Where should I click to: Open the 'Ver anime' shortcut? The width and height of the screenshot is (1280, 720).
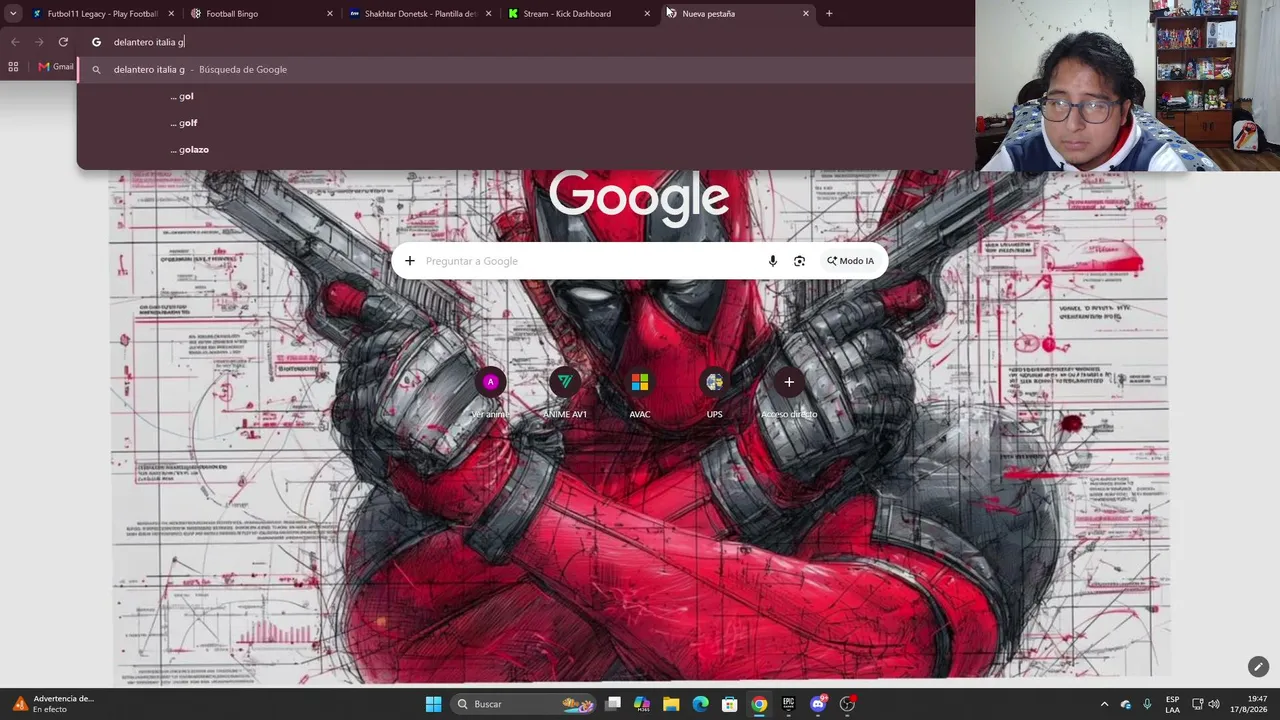490,392
